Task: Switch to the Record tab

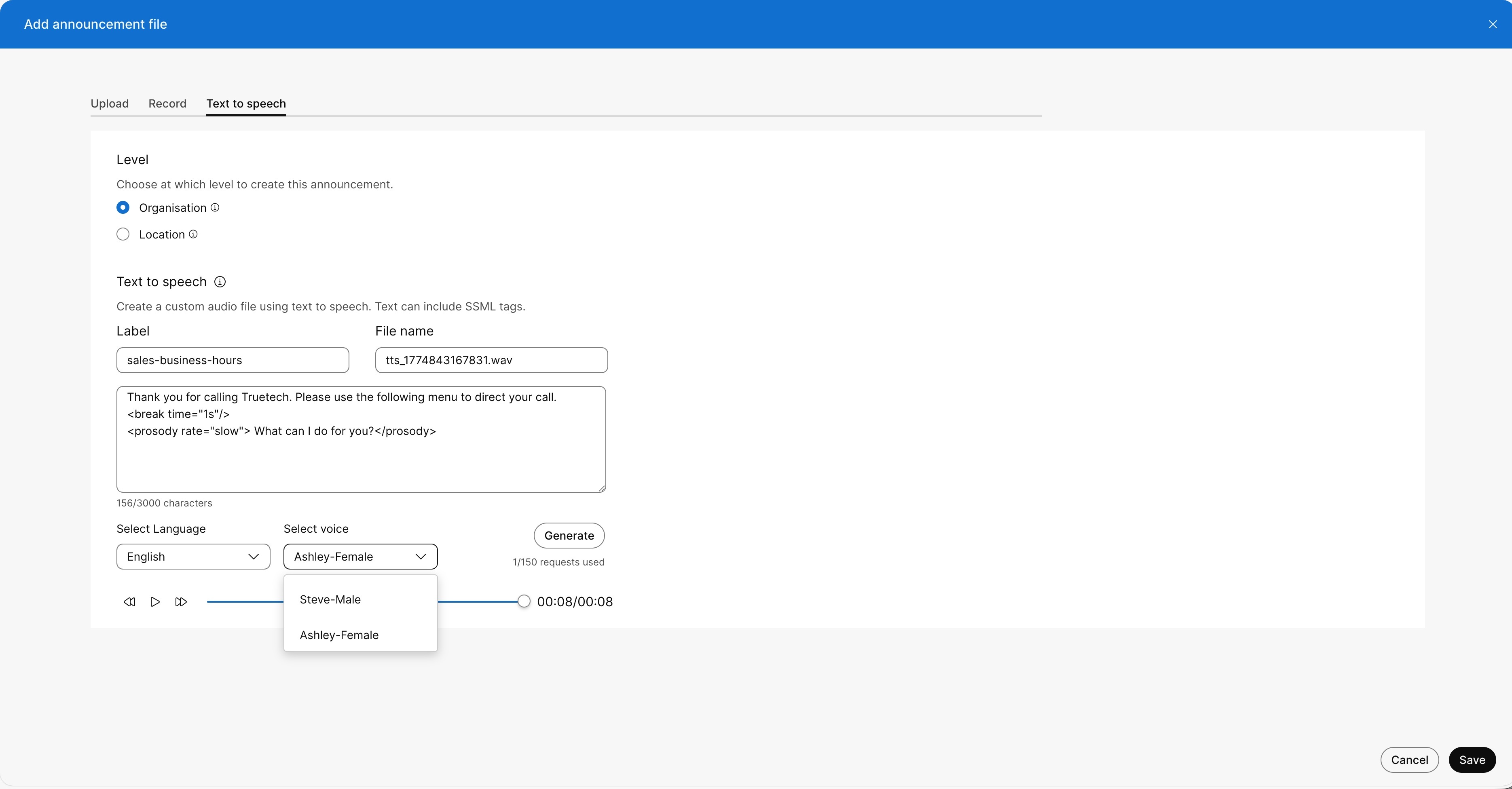Action: pos(167,103)
